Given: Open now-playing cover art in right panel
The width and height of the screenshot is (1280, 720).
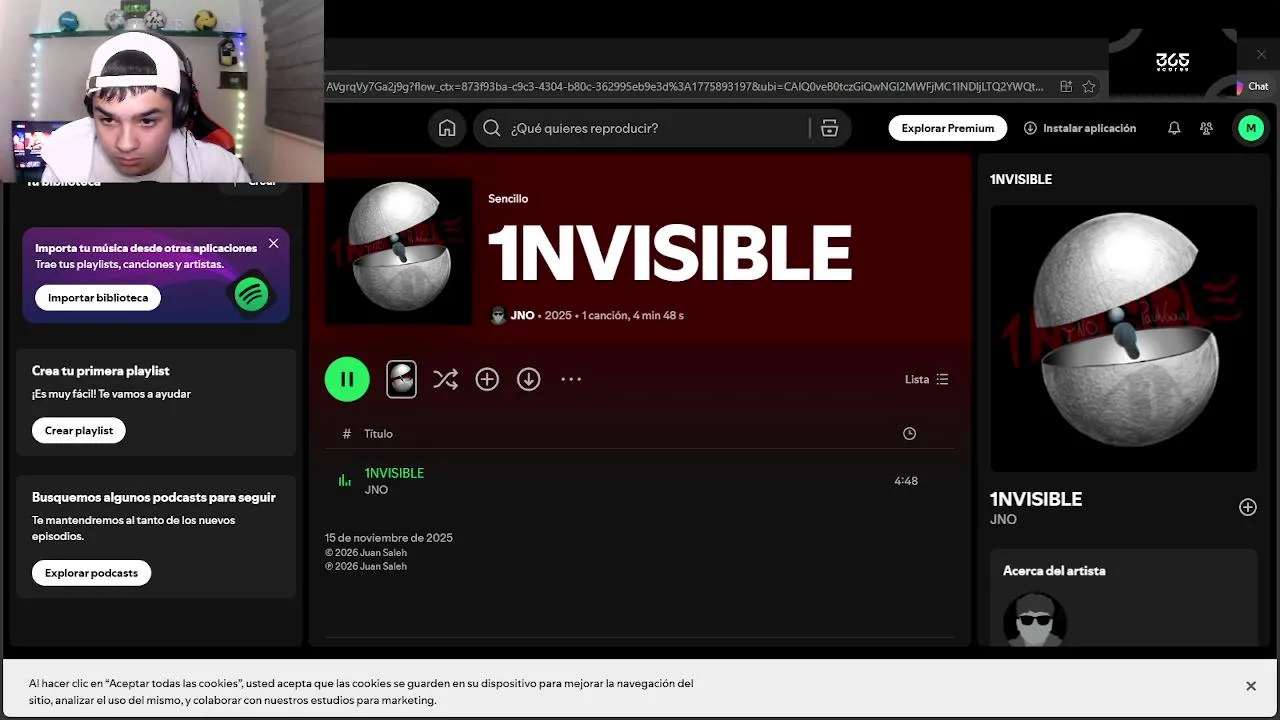Looking at the screenshot, I should pos(1123,338).
